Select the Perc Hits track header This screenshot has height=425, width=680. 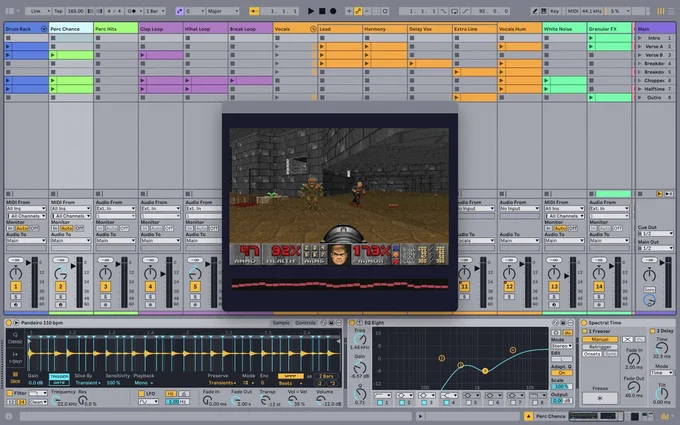click(116, 29)
